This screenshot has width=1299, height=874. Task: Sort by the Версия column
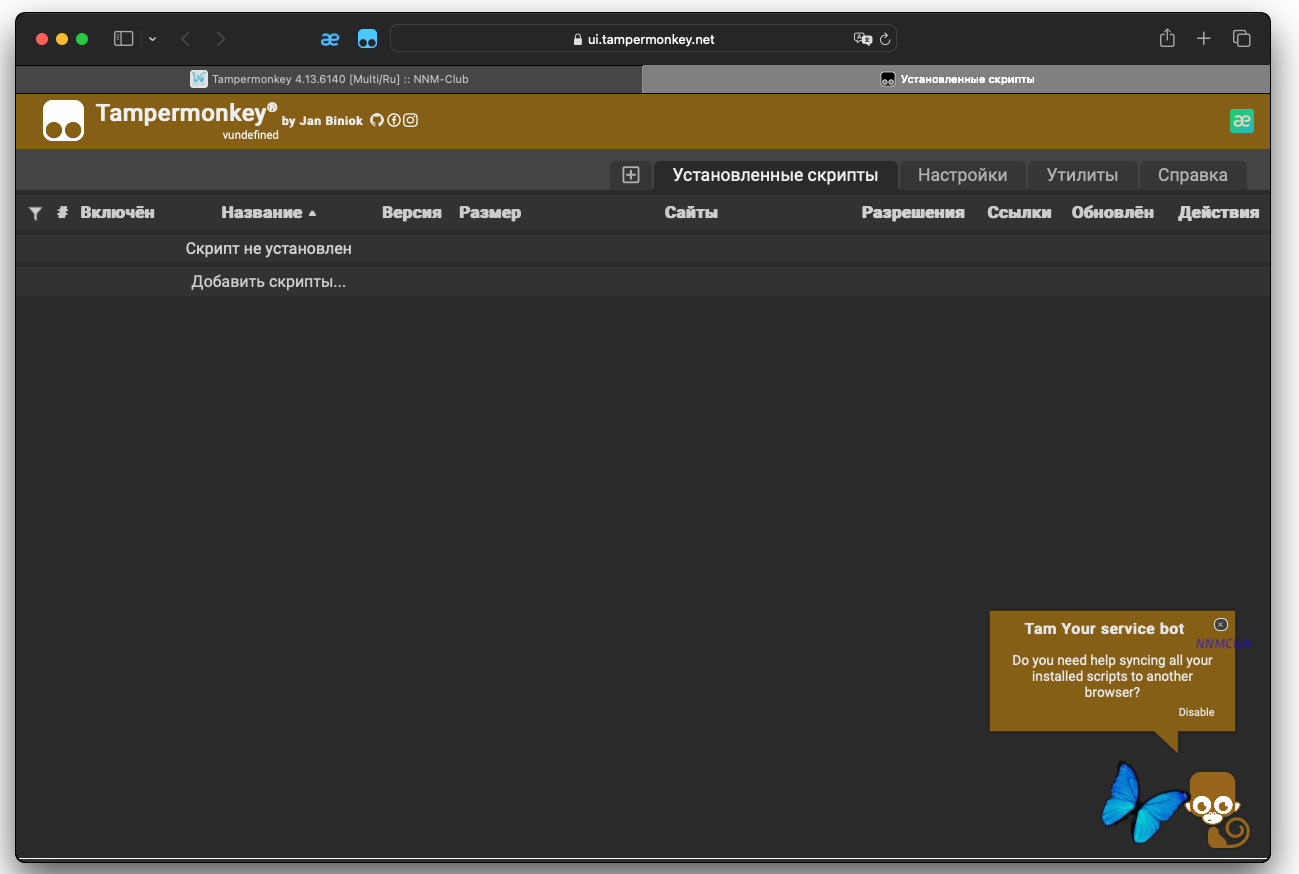coord(412,212)
